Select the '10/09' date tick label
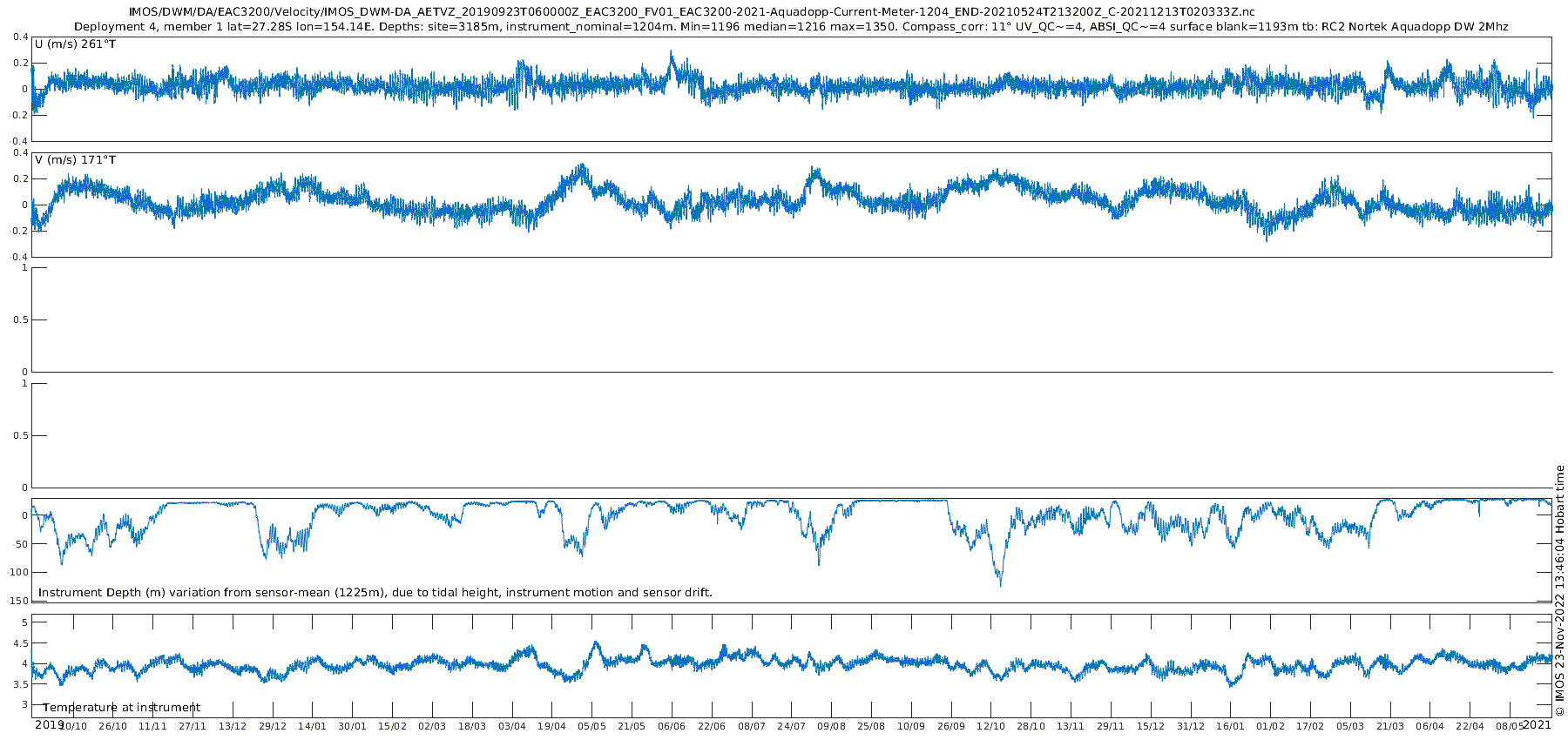The image size is (1568, 740). click(911, 726)
